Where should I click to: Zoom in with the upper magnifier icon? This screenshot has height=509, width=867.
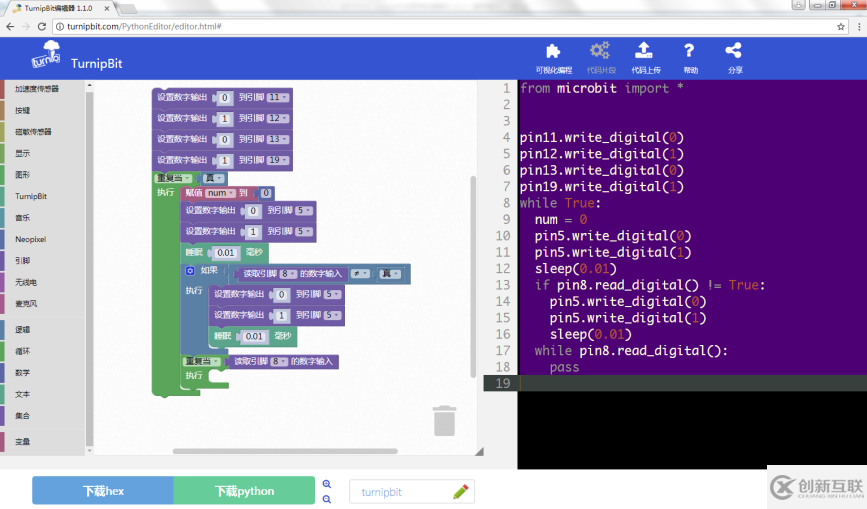pyautogui.click(x=327, y=484)
